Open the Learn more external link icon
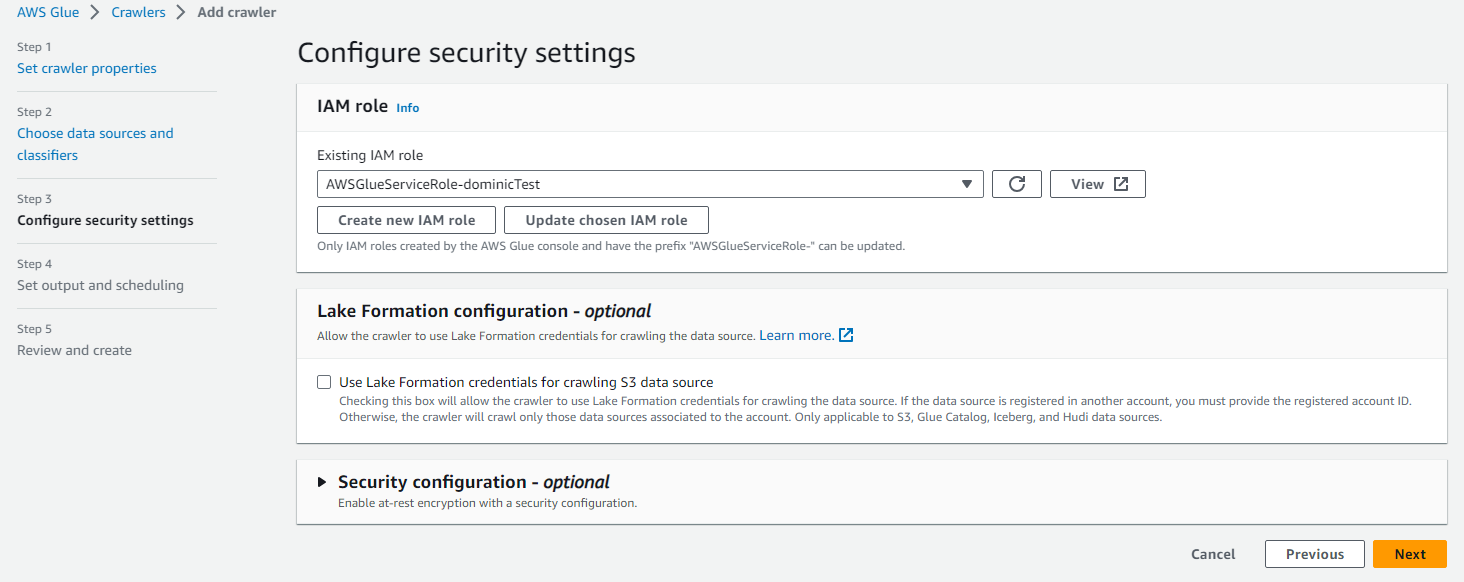1464x582 pixels. tap(846, 335)
